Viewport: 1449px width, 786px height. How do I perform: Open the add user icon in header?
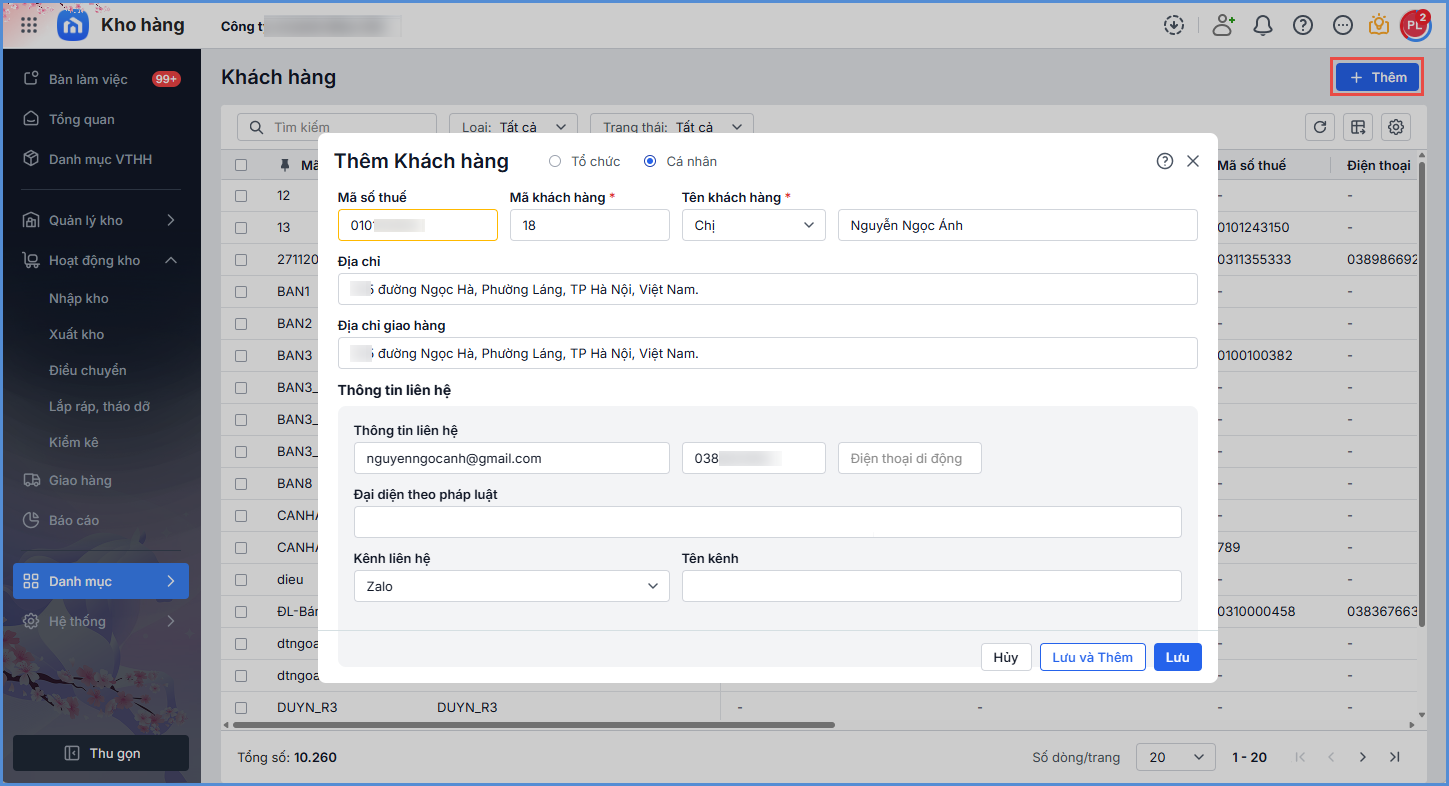click(1223, 25)
